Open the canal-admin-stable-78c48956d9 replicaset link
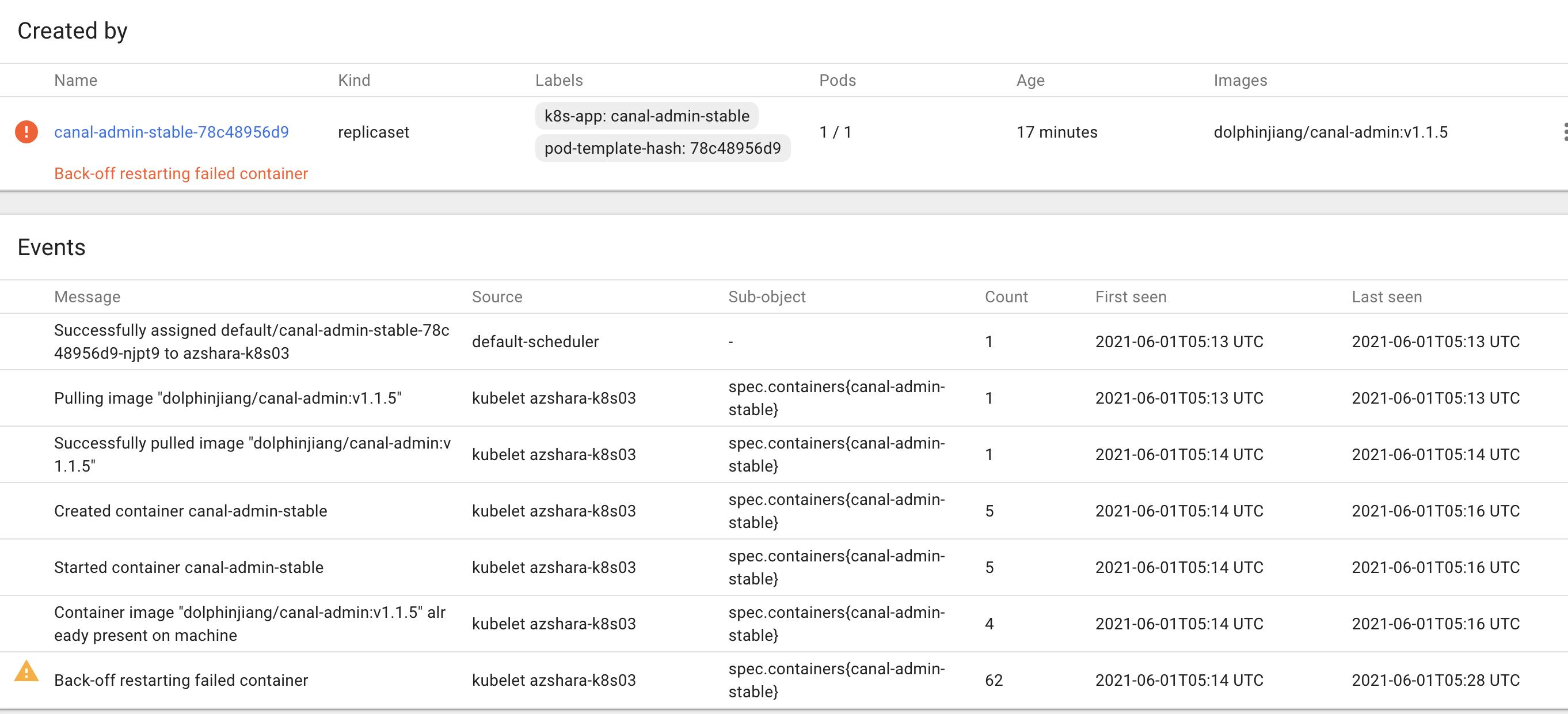 tap(172, 132)
